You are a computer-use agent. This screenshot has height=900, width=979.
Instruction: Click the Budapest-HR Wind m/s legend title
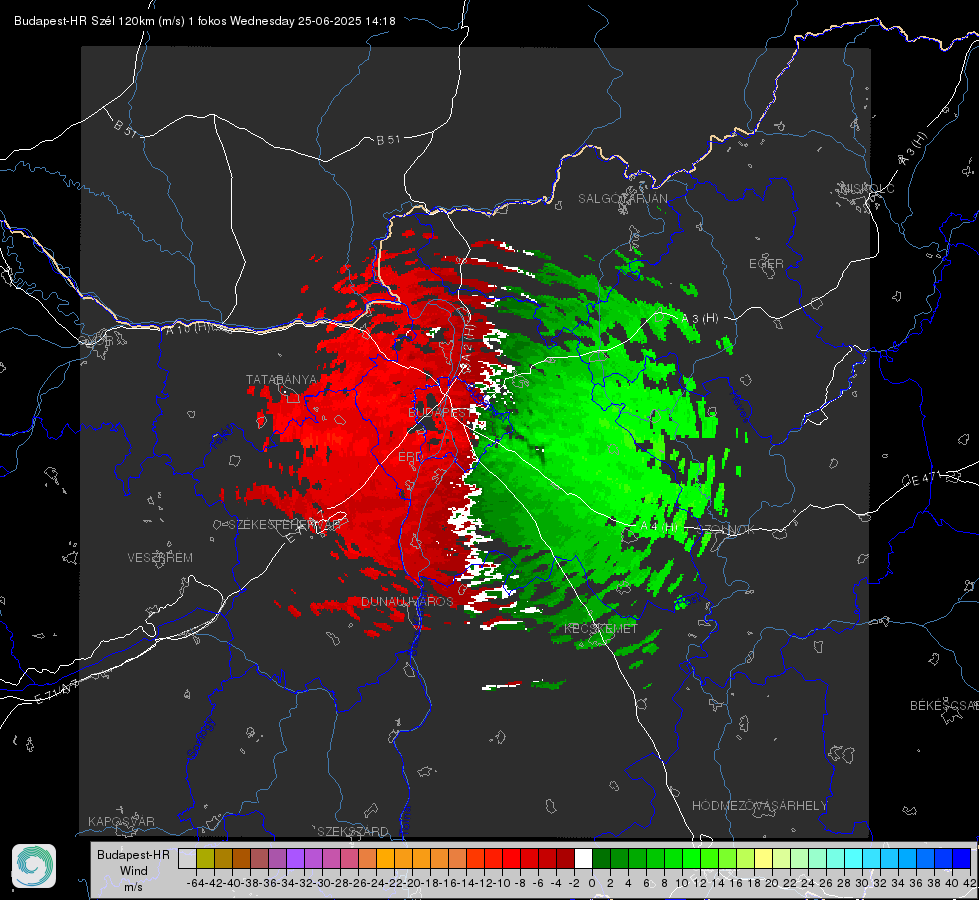point(133,871)
